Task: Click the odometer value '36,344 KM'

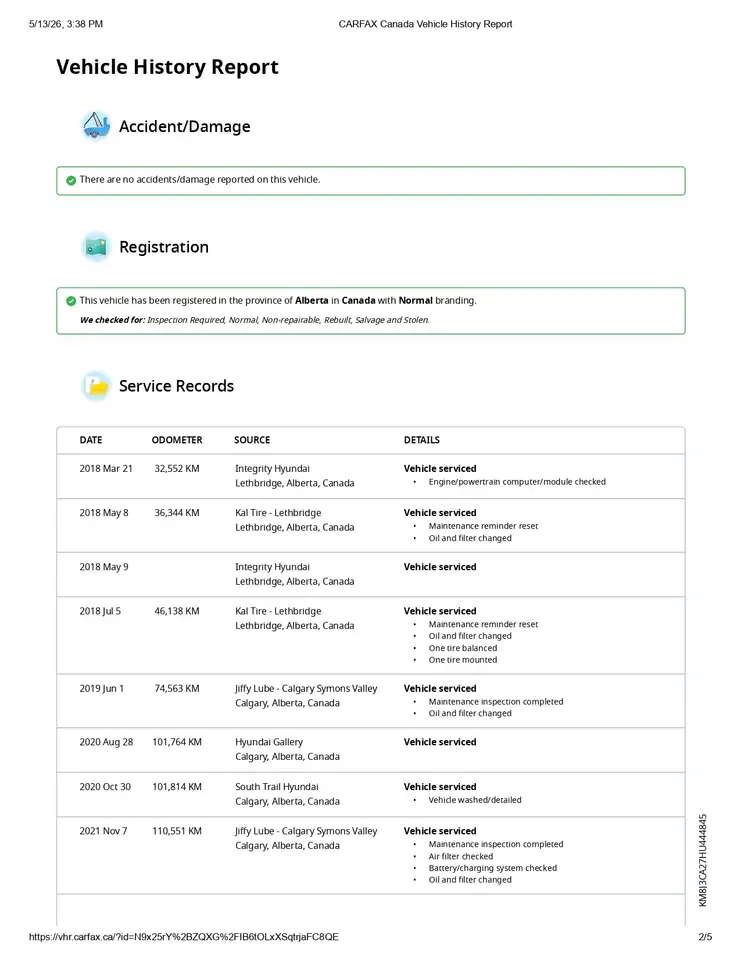Action: (x=176, y=512)
